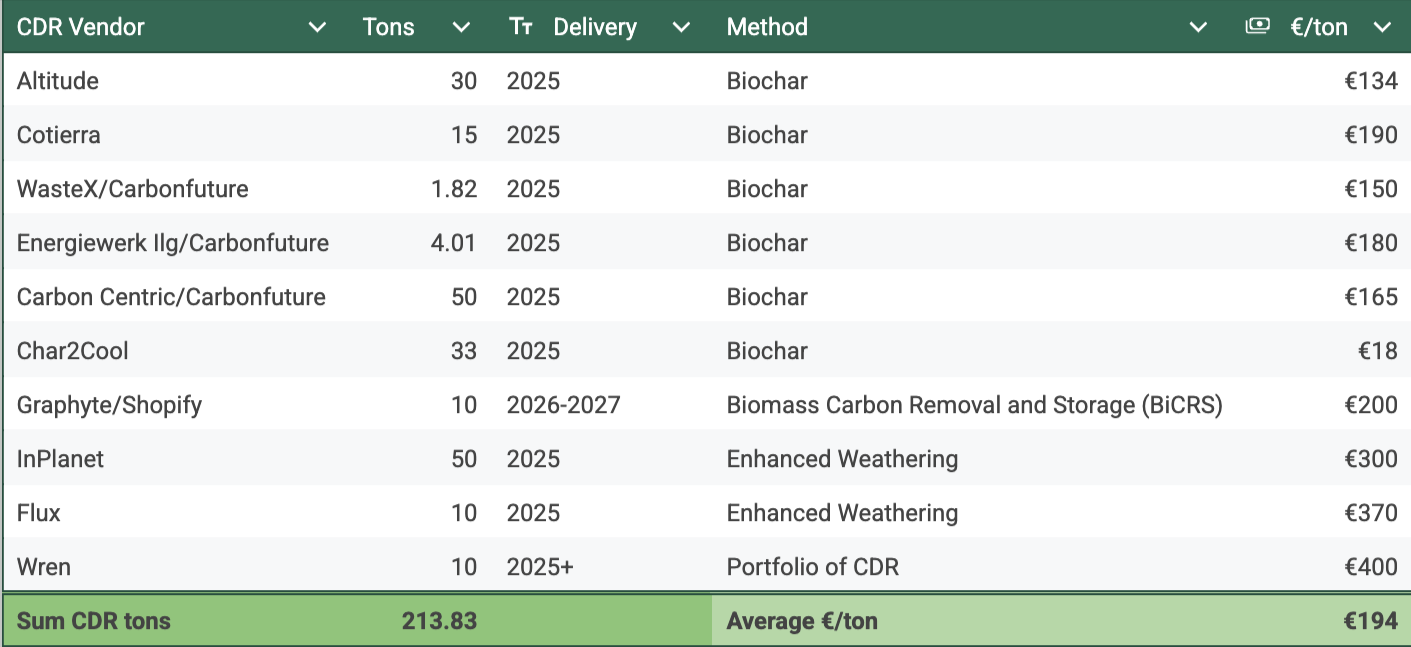Select the Wren vendor cell

[x=44, y=567]
